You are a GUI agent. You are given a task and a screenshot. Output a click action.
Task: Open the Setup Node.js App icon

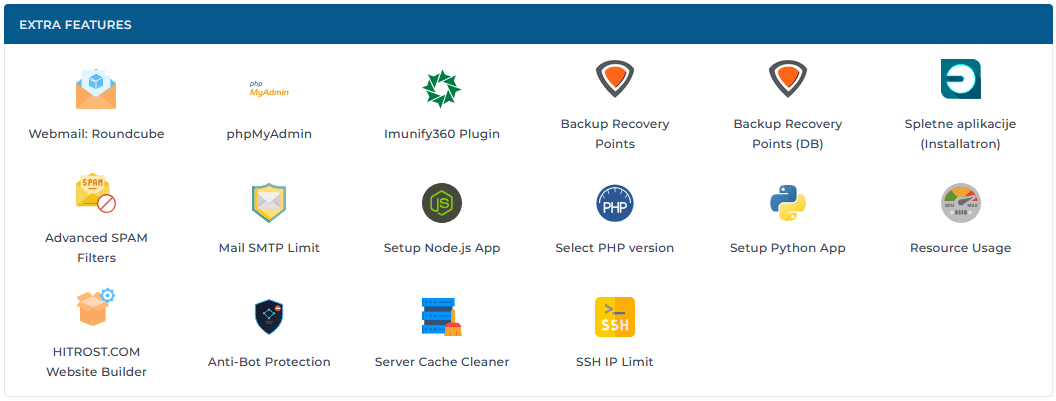pyautogui.click(x=441, y=203)
